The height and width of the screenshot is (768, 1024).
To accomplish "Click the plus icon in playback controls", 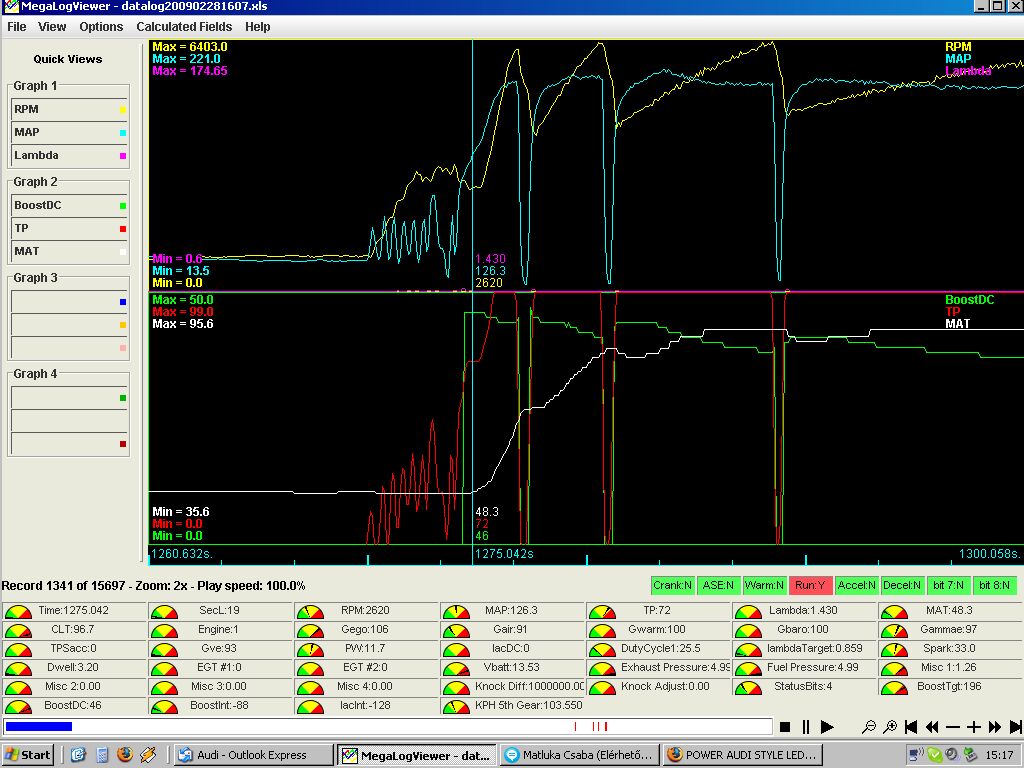I will pos(974,727).
